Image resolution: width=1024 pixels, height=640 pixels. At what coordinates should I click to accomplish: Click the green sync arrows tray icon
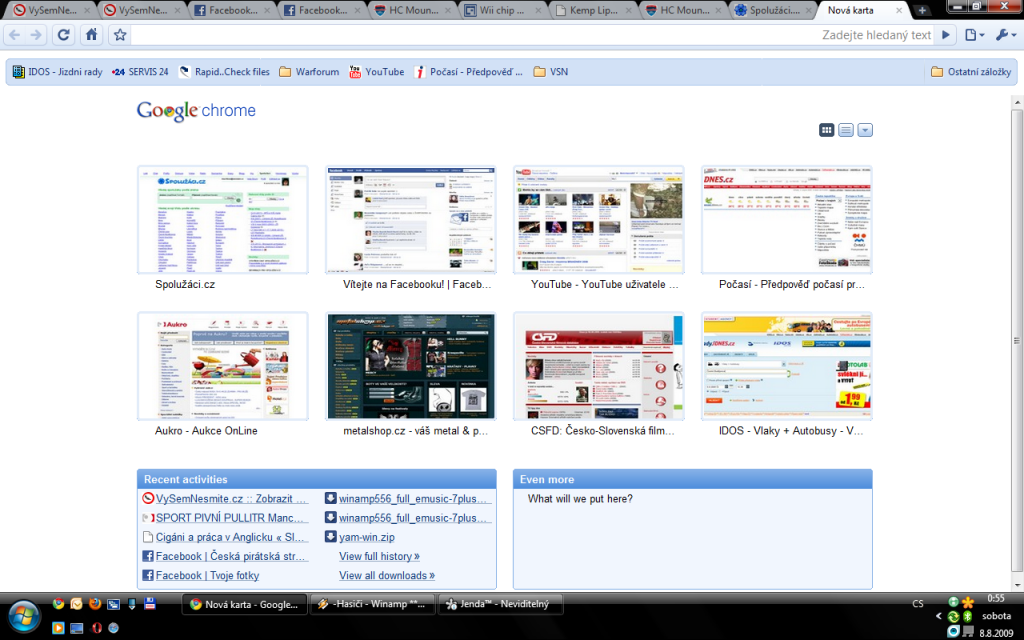[x=953, y=616]
